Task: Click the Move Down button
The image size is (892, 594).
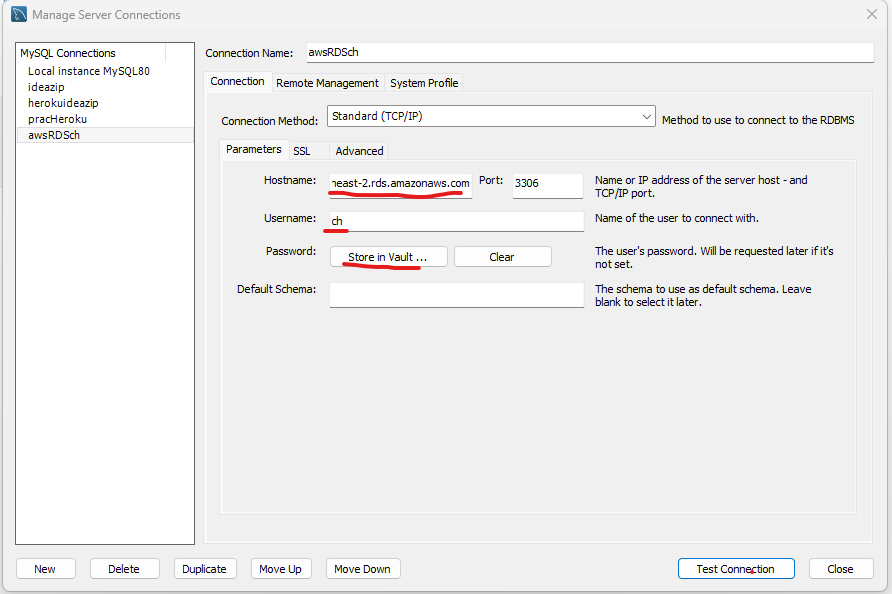Action: 363,568
